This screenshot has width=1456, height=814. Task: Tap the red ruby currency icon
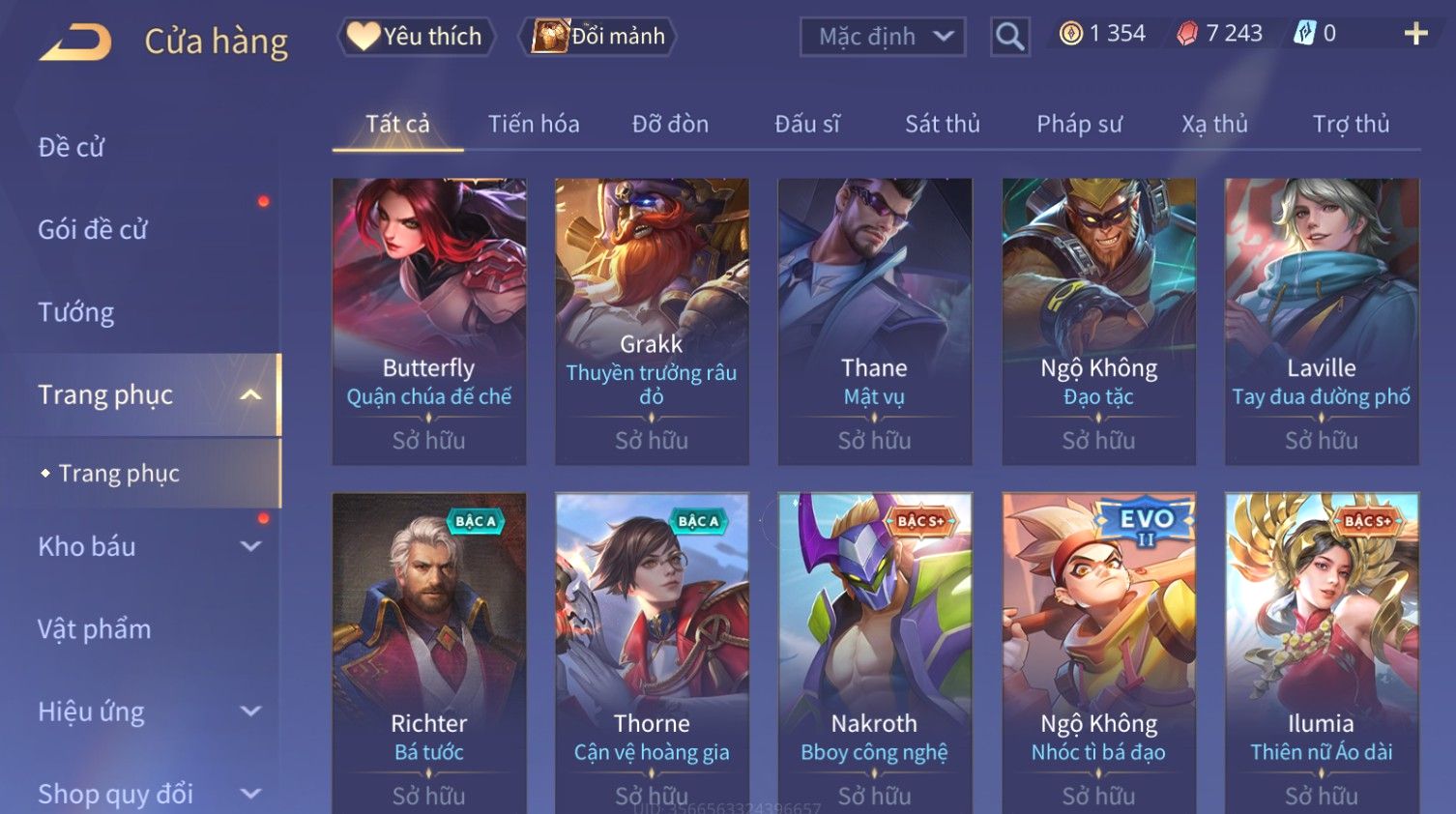click(1187, 34)
